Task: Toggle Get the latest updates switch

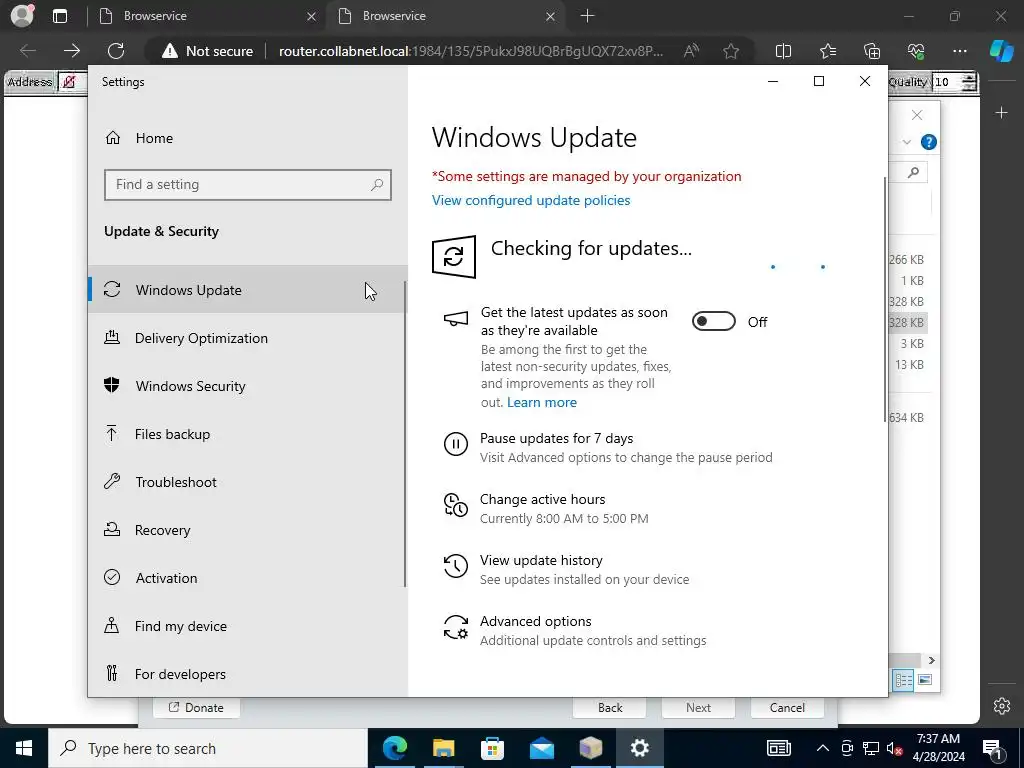Action: 714,321
